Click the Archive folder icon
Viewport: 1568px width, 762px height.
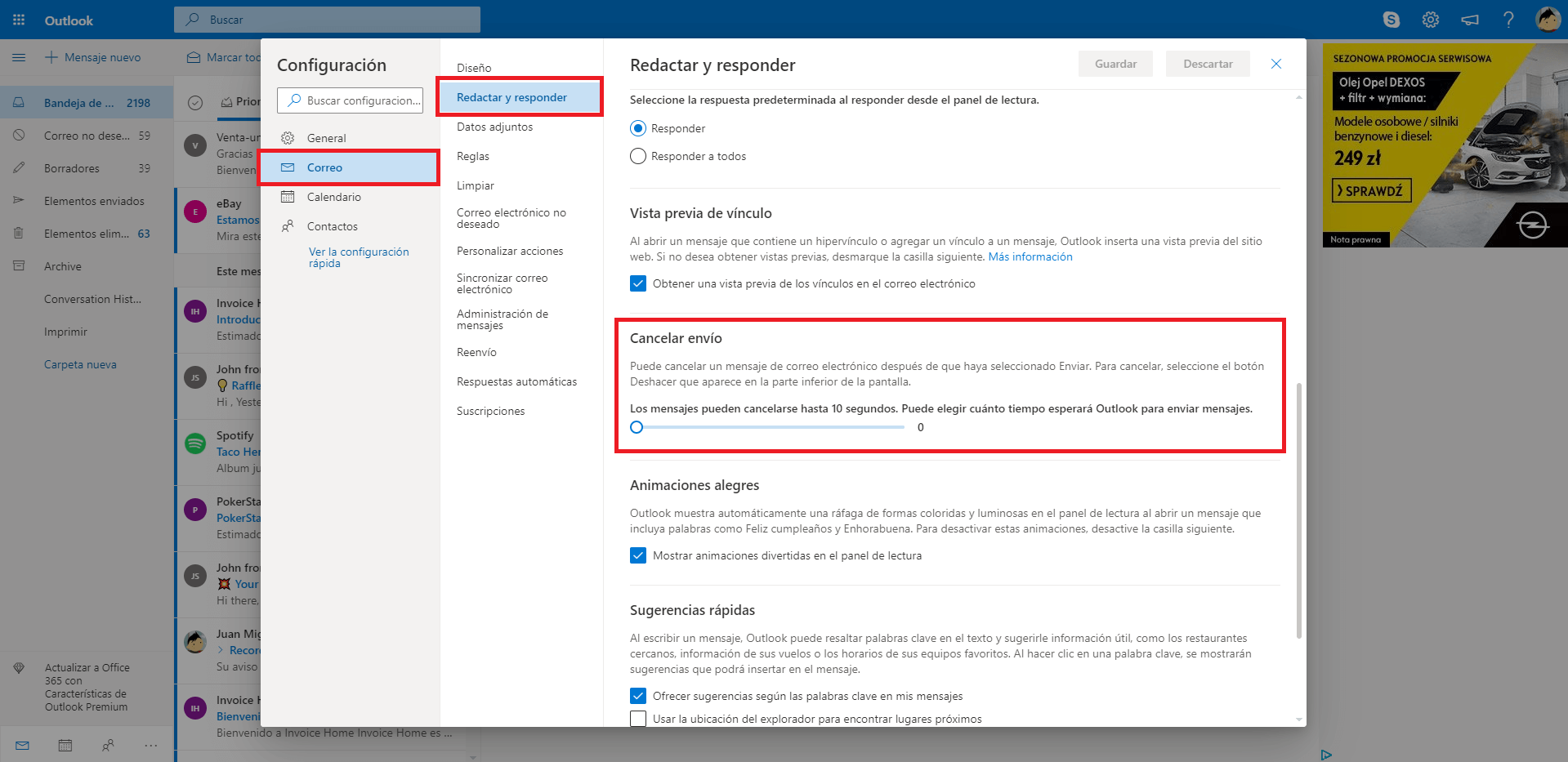coord(19,266)
